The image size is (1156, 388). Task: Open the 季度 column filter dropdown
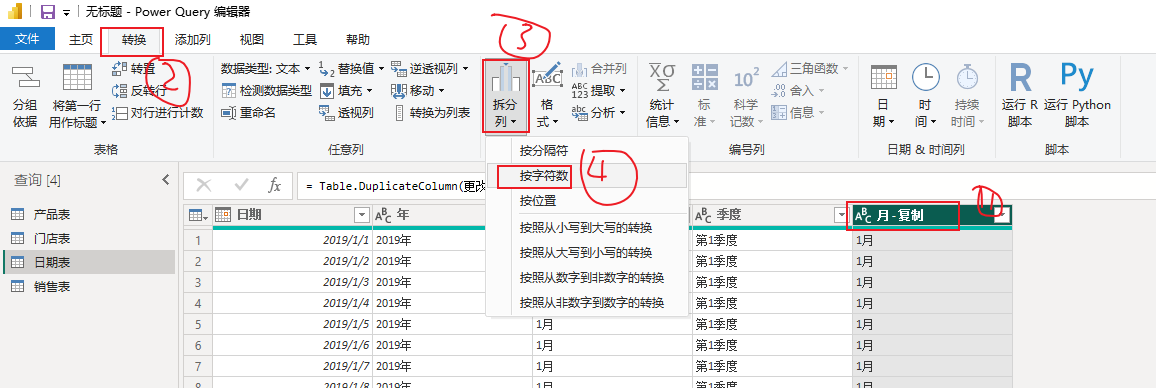coord(840,215)
